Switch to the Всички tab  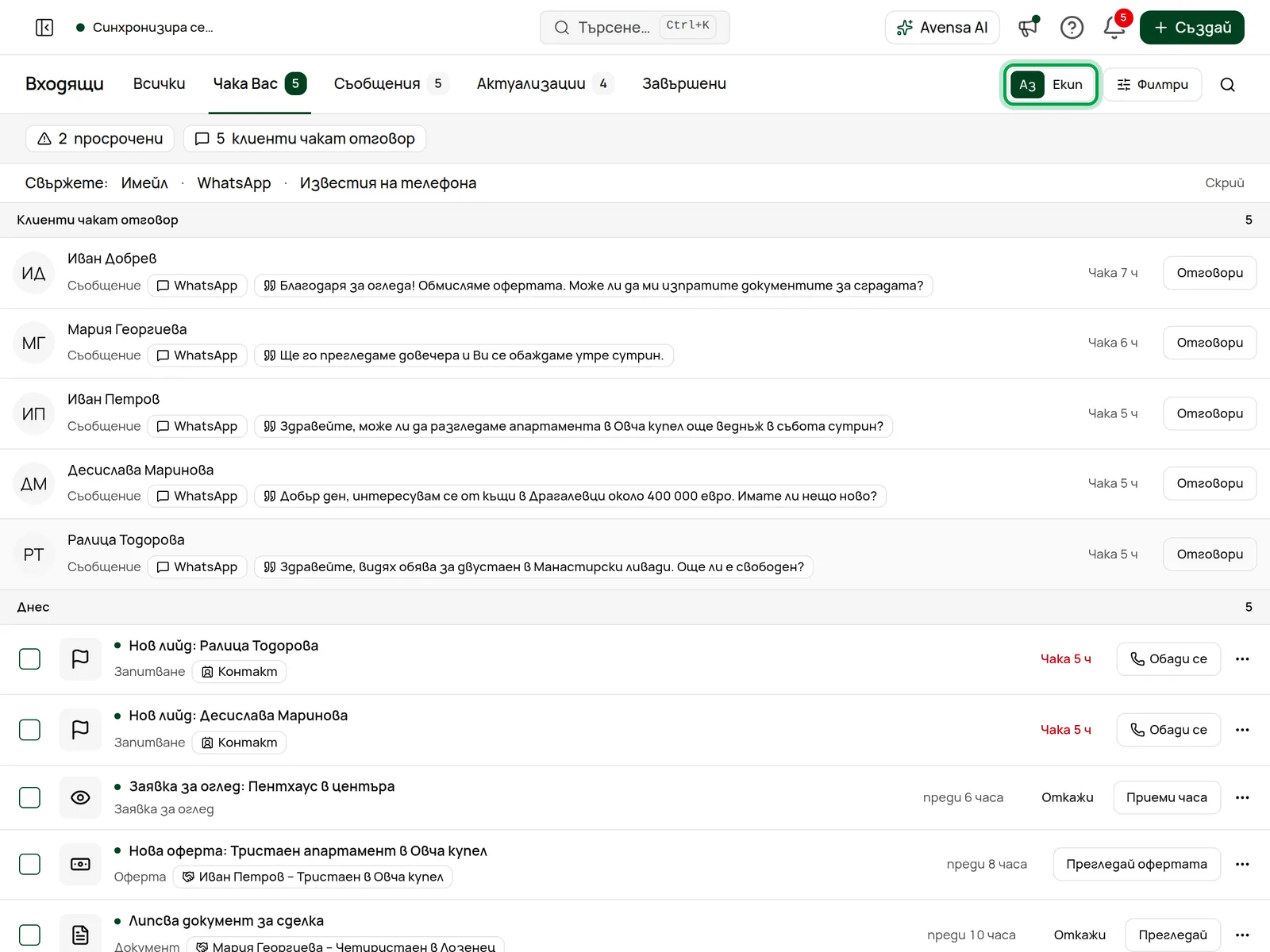[x=159, y=84]
